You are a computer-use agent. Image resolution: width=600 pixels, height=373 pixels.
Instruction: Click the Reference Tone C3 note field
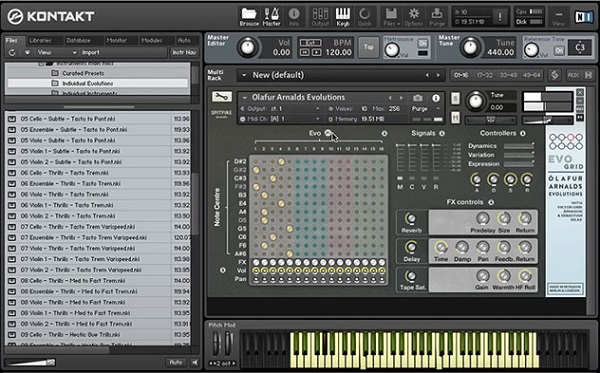pyautogui.click(x=580, y=47)
